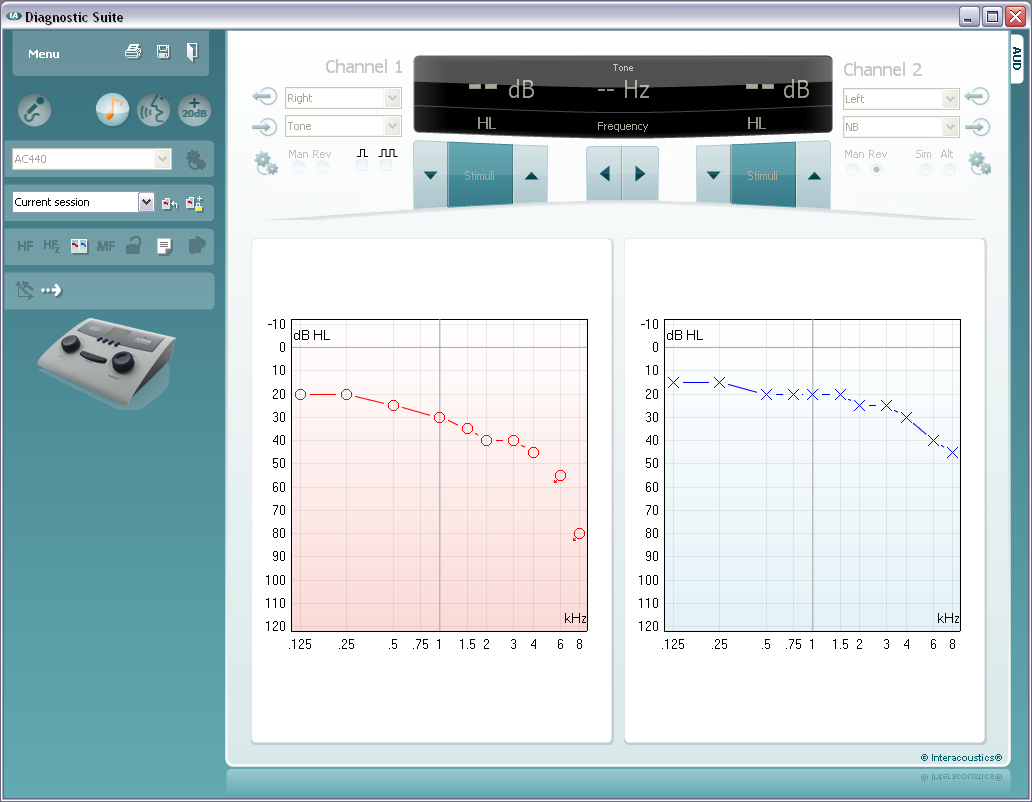Open Channel 1 Right ear dropdown
Screen dimensions: 1032x802
point(343,98)
